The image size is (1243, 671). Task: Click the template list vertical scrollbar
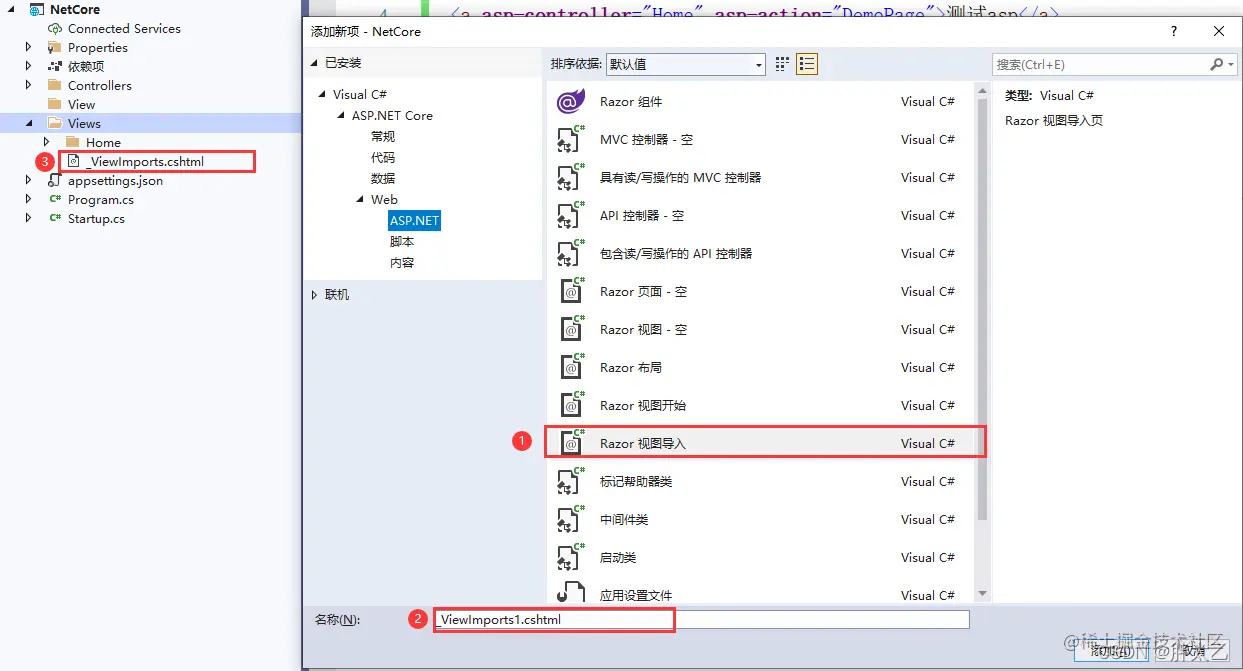pos(982,342)
